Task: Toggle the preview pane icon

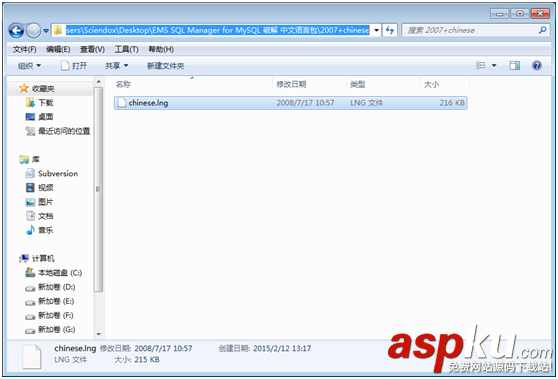Action: coord(515,65)
